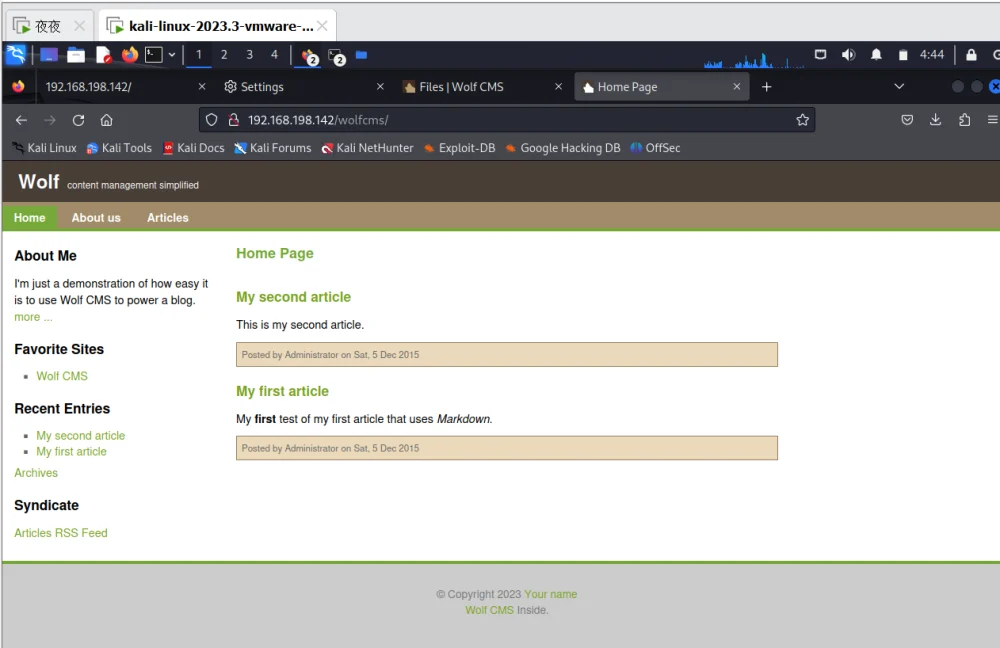Open the My second article heading link
This screenshot has height=648, width=1000.
click(293, 297)
